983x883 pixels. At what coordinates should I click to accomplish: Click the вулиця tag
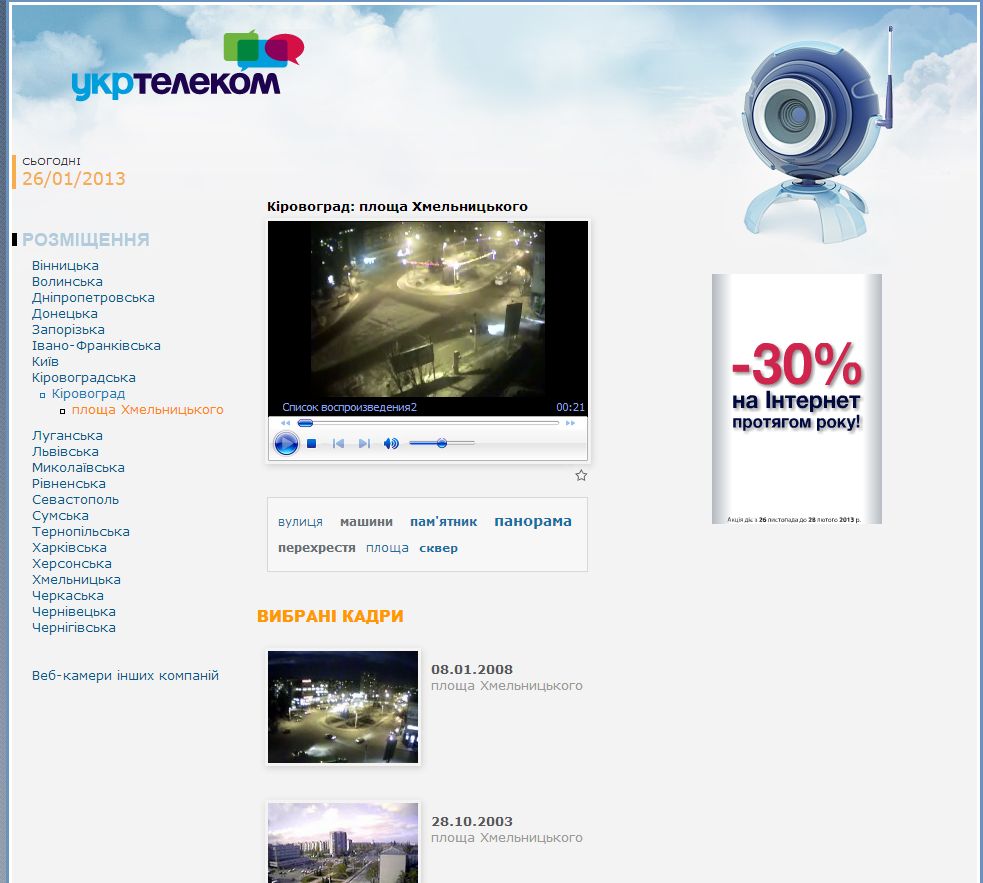[300, 522]
